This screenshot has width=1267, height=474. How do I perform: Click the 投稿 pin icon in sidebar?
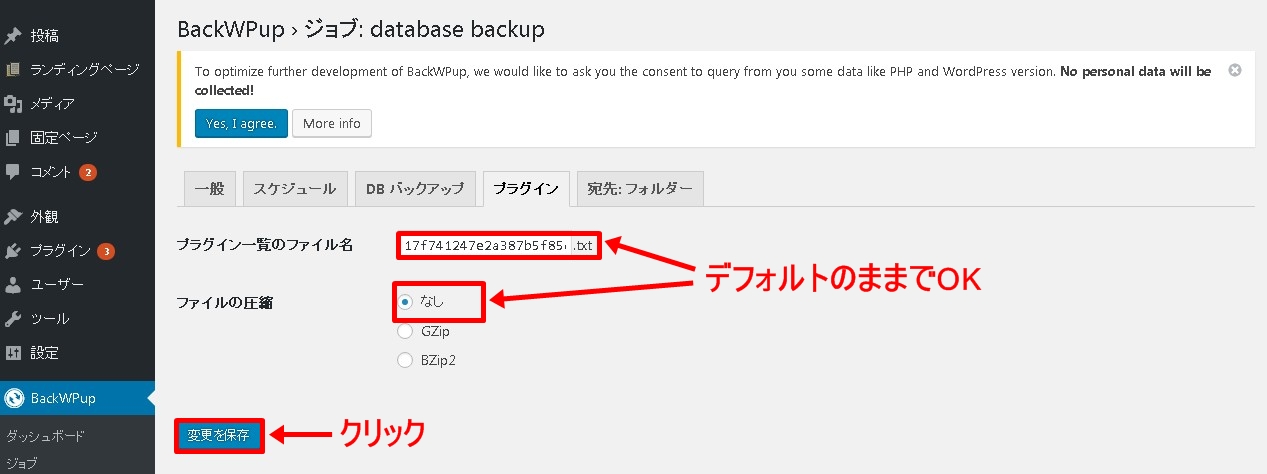pos(13,36)
